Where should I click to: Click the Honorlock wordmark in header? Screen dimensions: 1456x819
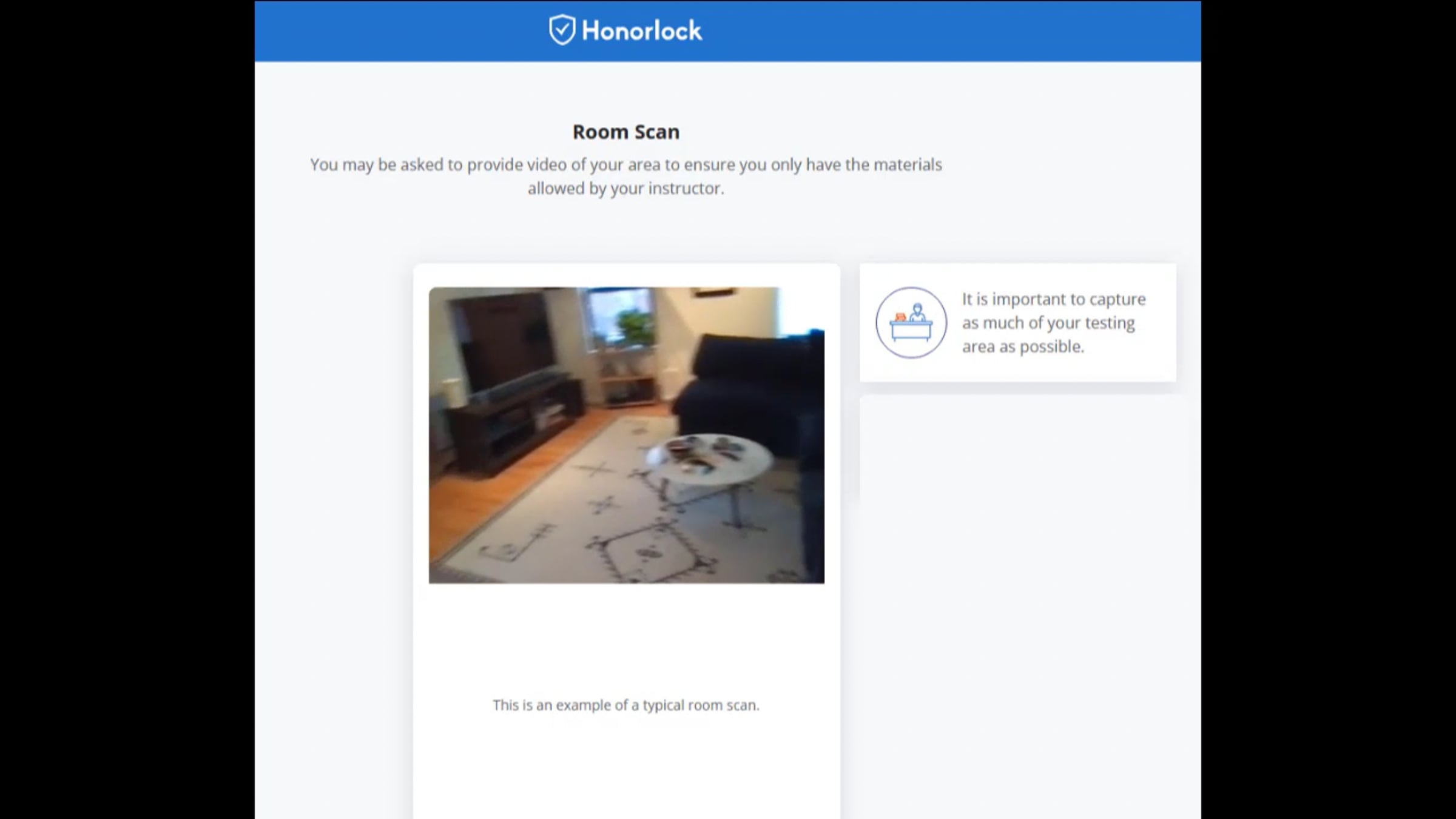tap(641, 30)
